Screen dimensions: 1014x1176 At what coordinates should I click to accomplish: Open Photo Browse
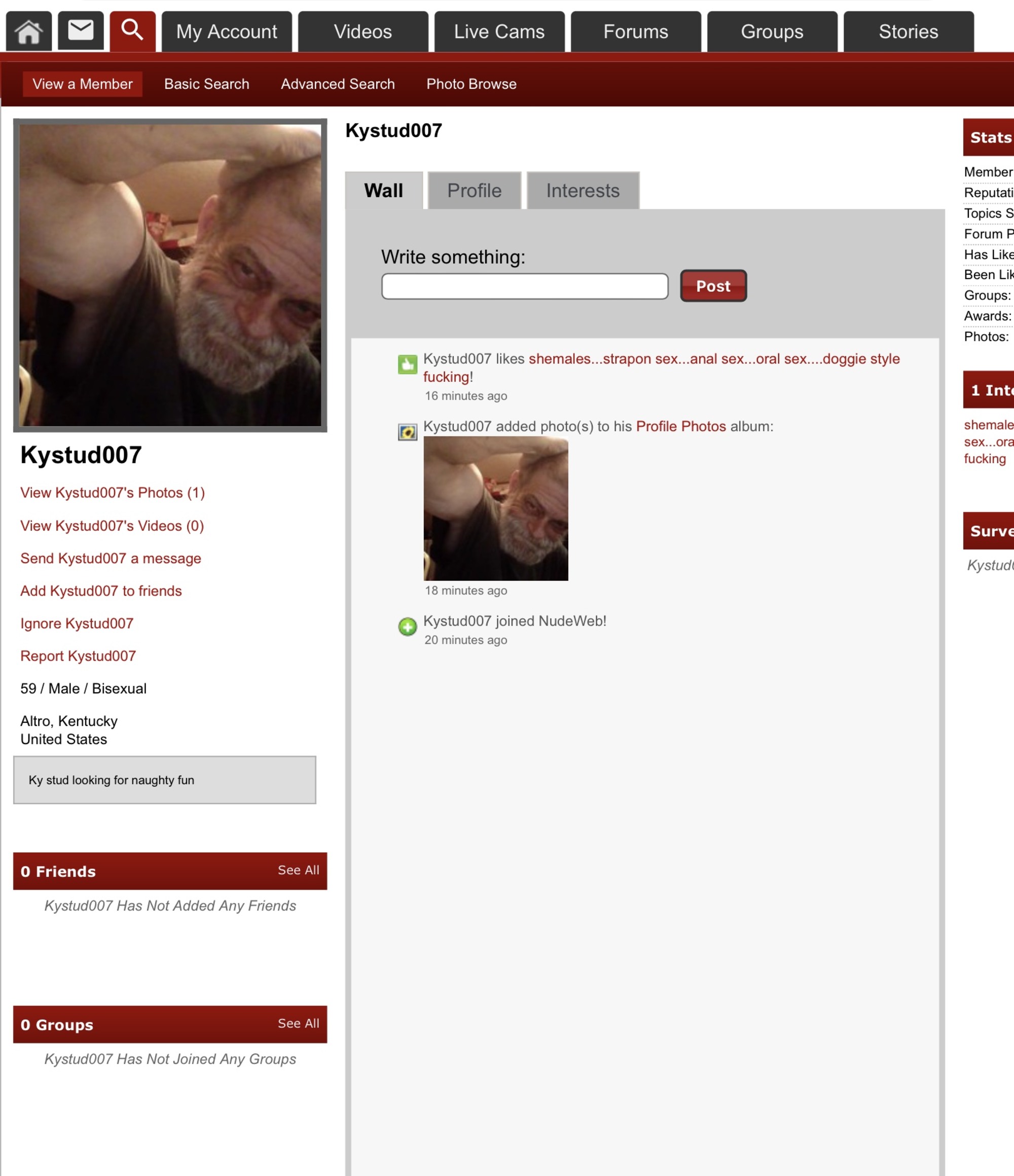click(471, 84)
